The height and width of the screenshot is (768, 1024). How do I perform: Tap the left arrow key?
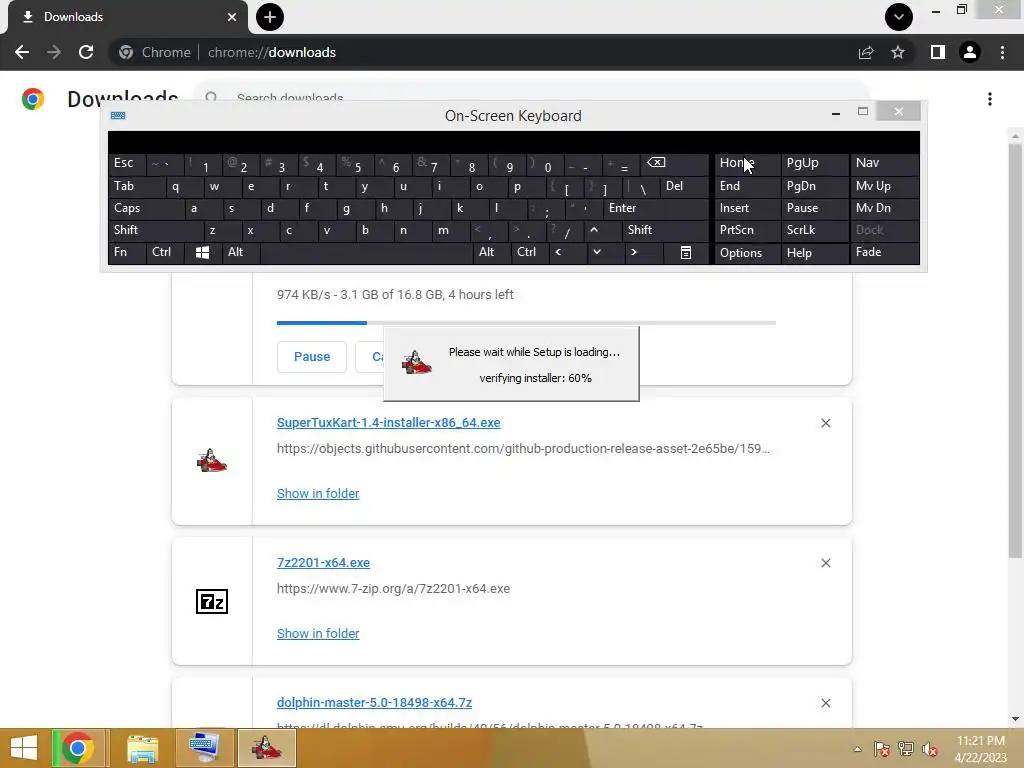click(x=558, y=252)
